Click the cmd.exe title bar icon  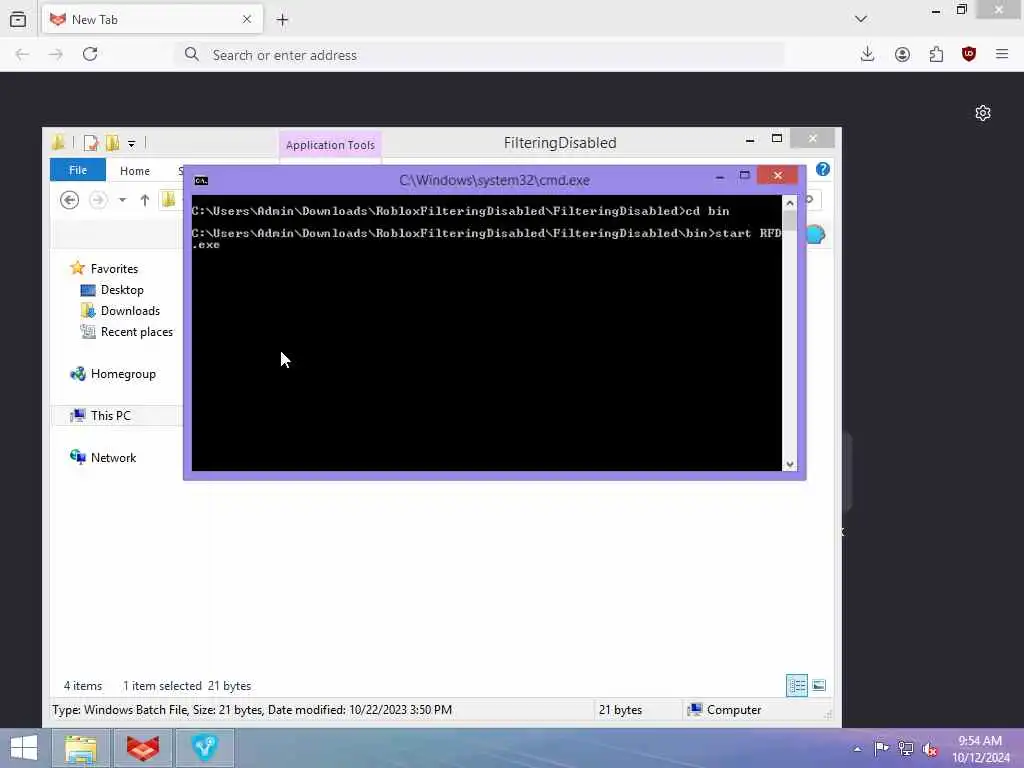(x=201, y=180)
